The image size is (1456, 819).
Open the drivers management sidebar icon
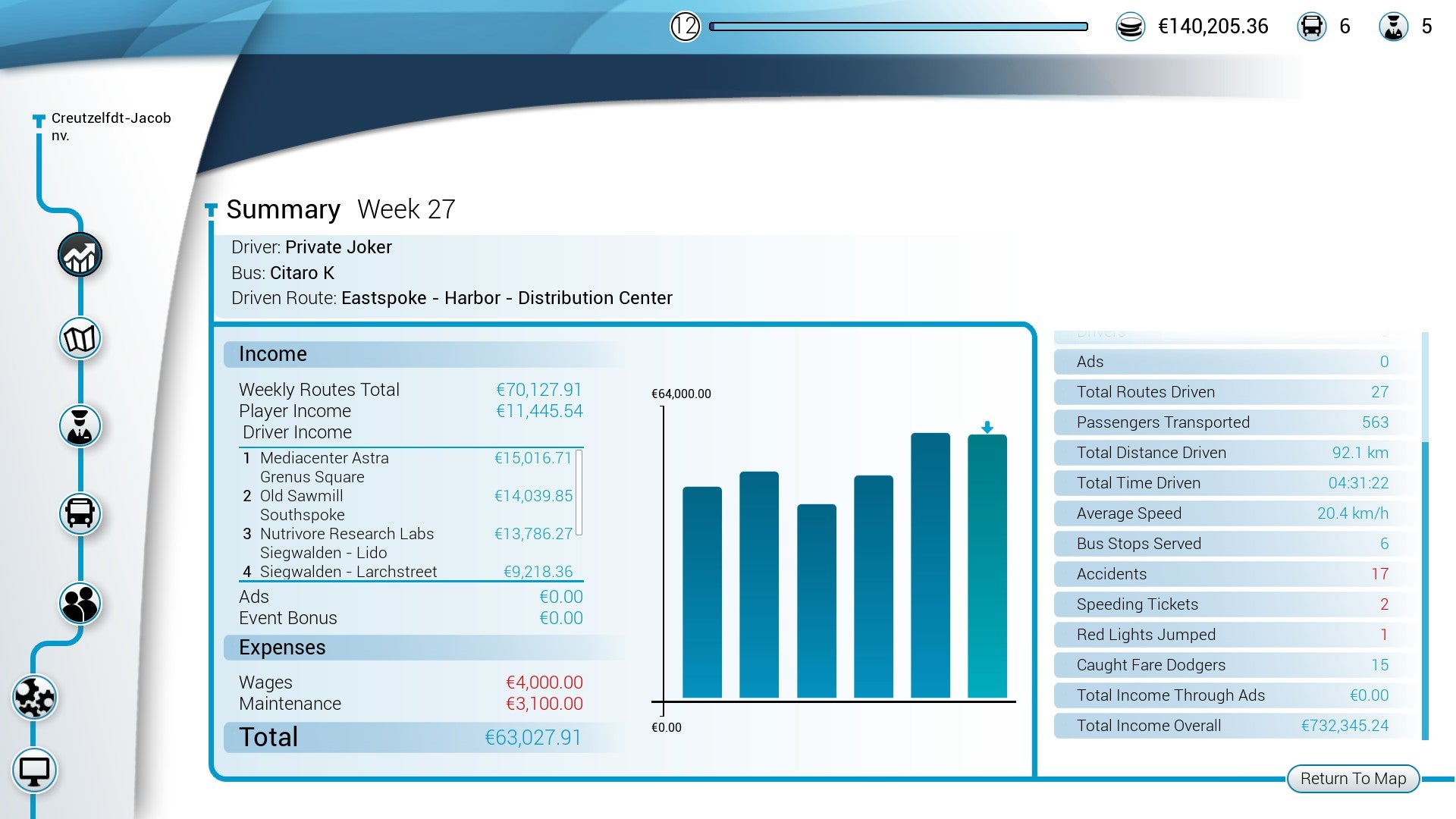click(x=80, y=426)
